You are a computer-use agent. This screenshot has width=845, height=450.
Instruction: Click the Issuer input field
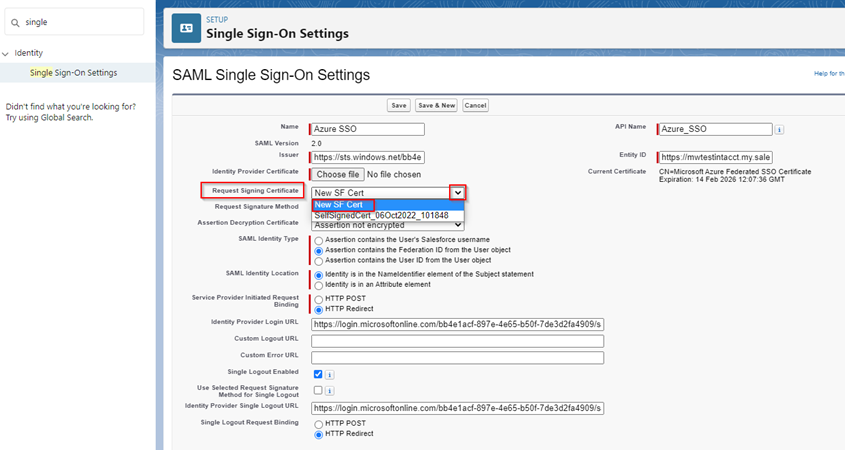[x=368, y=157]
